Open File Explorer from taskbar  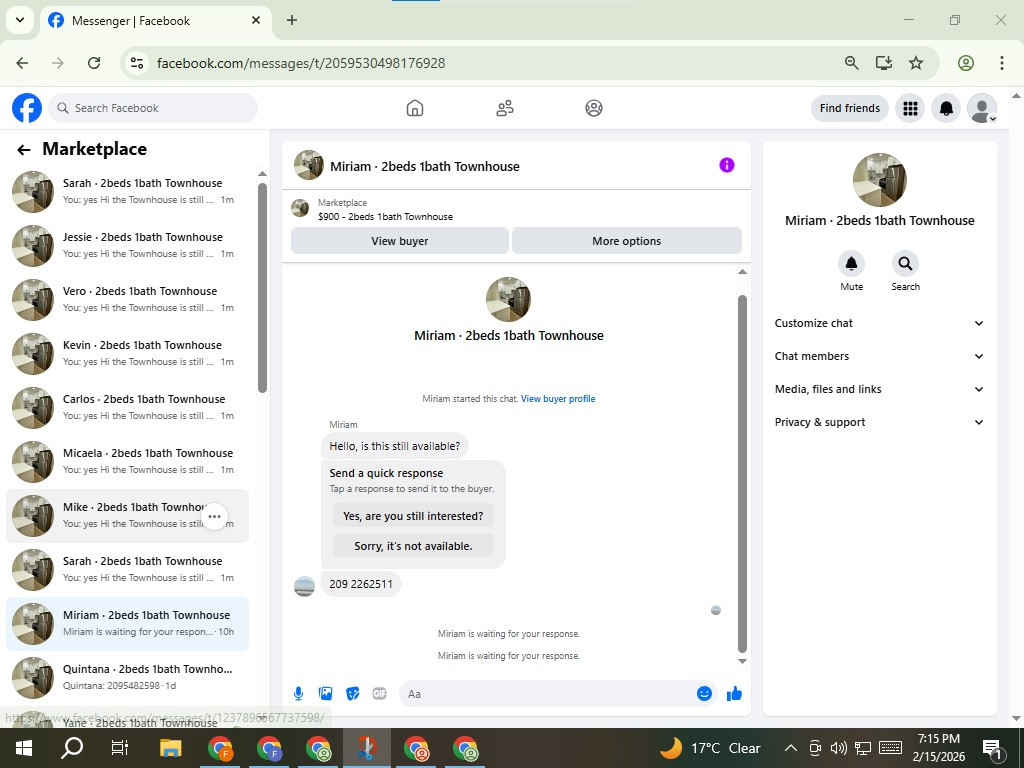170,748
